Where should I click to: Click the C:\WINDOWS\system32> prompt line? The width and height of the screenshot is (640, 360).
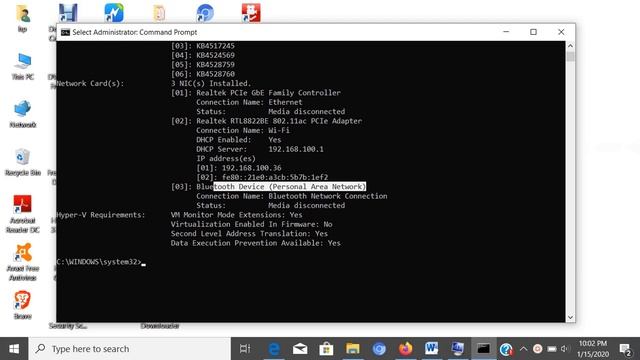[x=101, y=262]
